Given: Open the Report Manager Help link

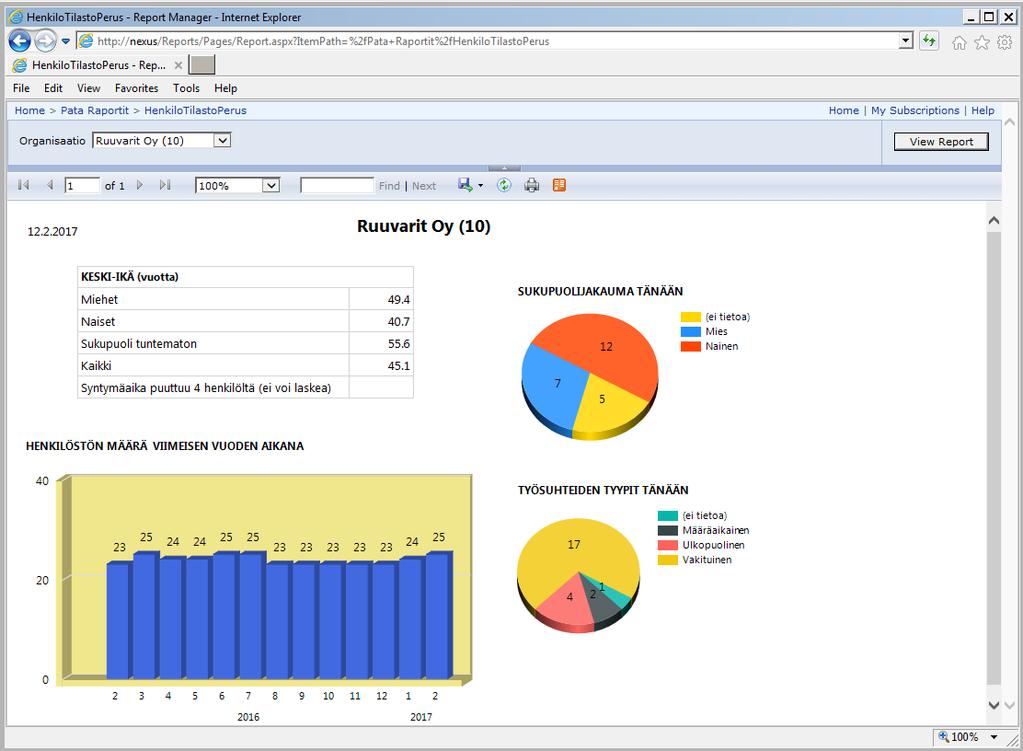Looking at the screenshot, I should [x=983, y=110].
